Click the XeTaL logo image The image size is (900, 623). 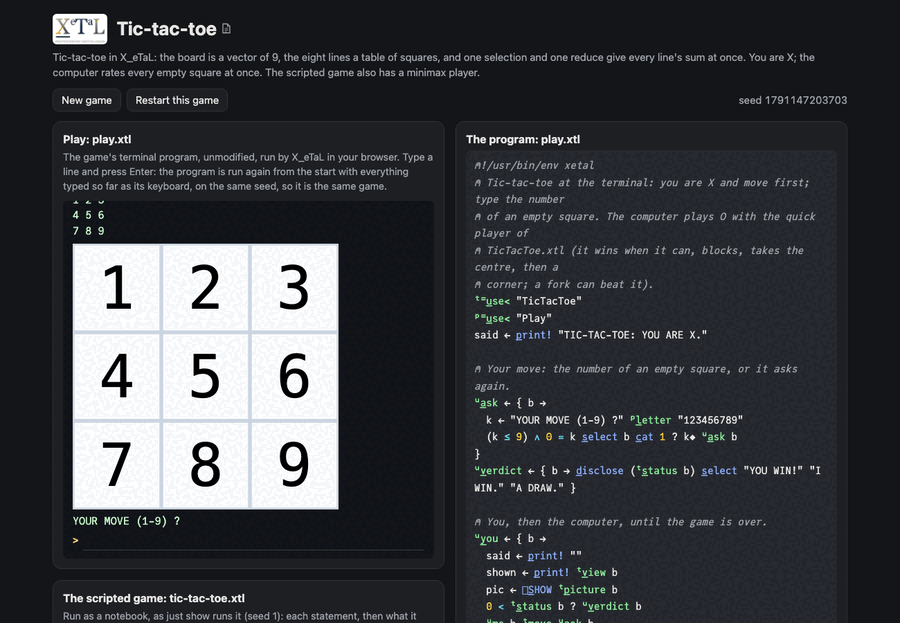tap(80, 29)
